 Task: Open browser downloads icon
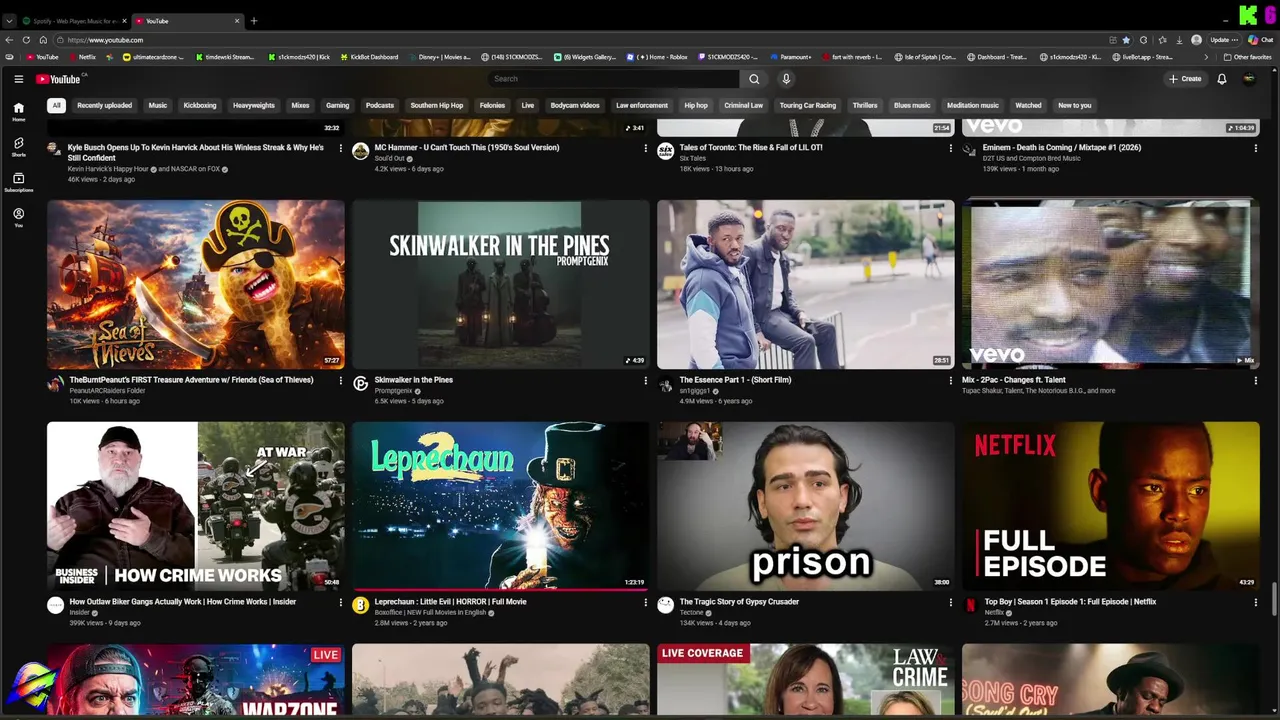point(1179,40)
